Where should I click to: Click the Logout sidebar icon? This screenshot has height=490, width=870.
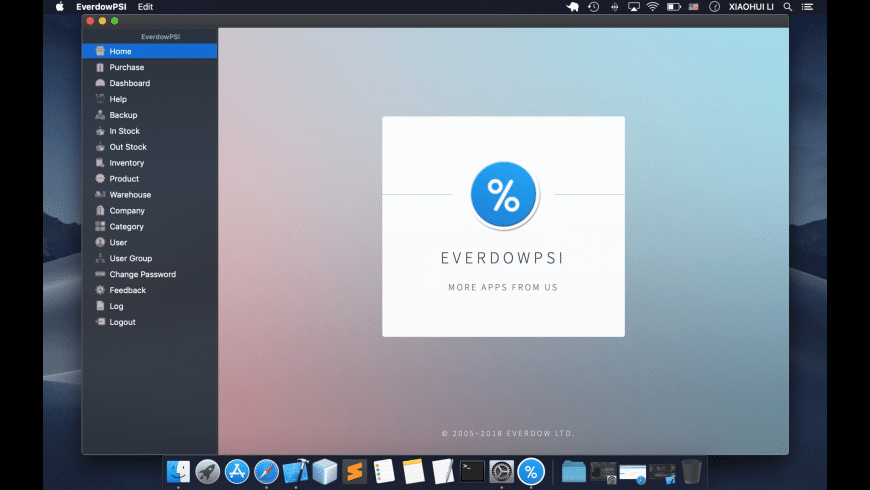100,322
